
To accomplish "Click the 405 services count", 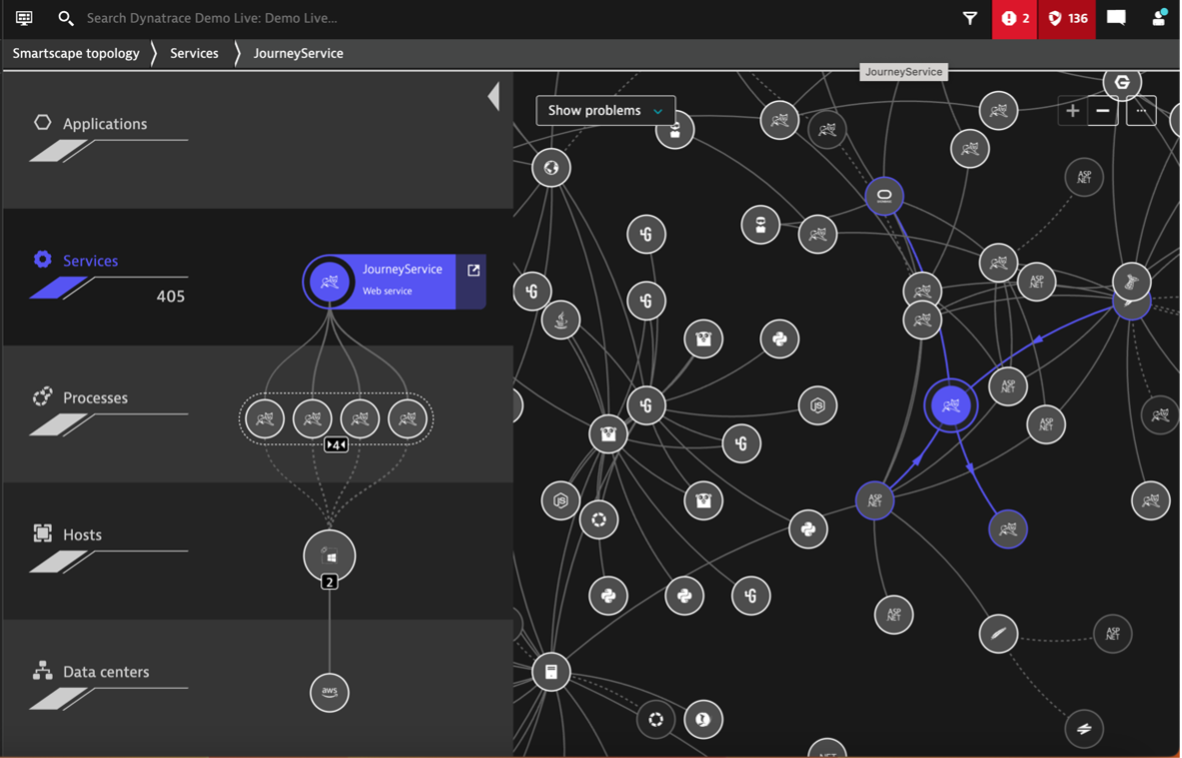I will tap(170, 296).
